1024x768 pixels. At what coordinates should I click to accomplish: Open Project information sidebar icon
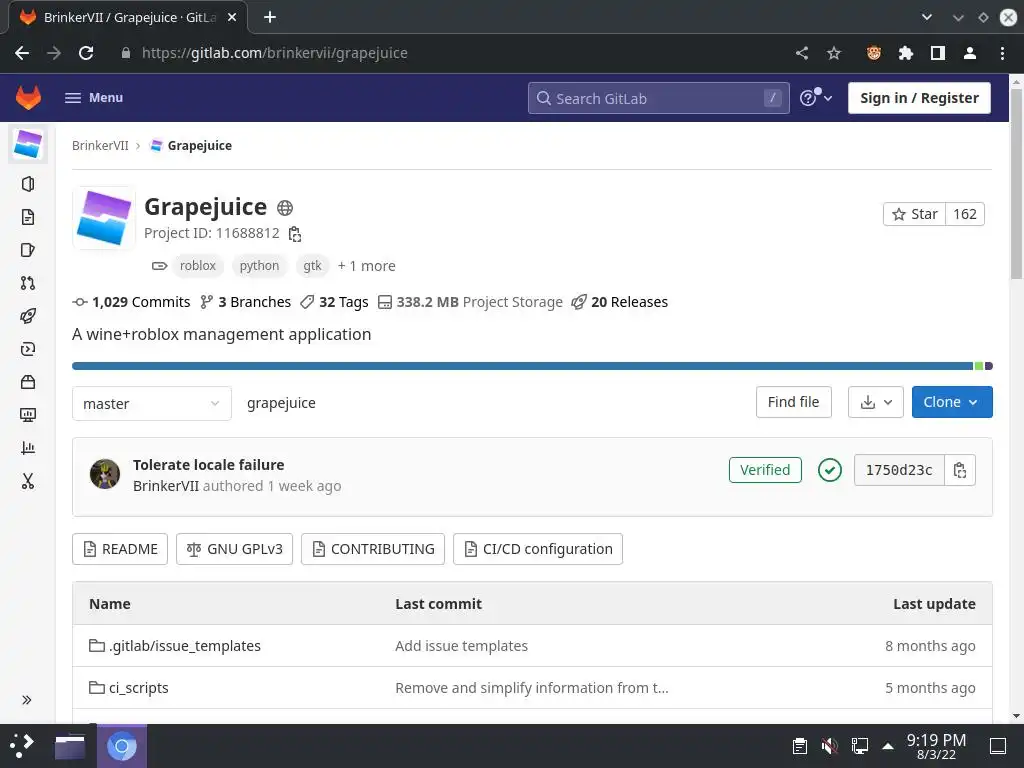pyautogui.click(x=27, y=184)
